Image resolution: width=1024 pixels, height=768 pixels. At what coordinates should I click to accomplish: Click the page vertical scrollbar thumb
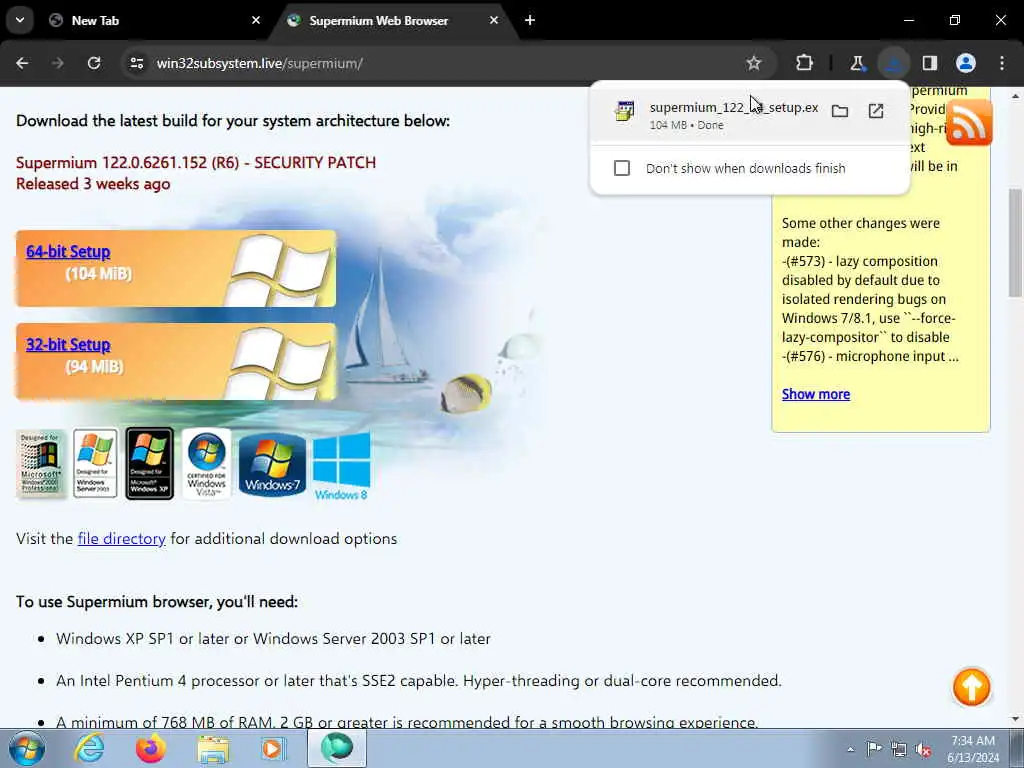[1016, 242]
